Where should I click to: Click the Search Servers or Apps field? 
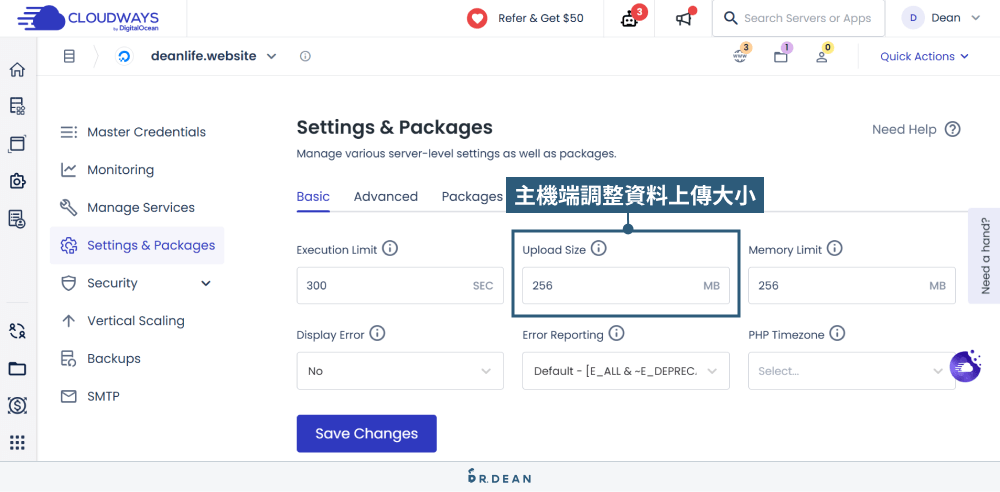[x=798, y=19]
